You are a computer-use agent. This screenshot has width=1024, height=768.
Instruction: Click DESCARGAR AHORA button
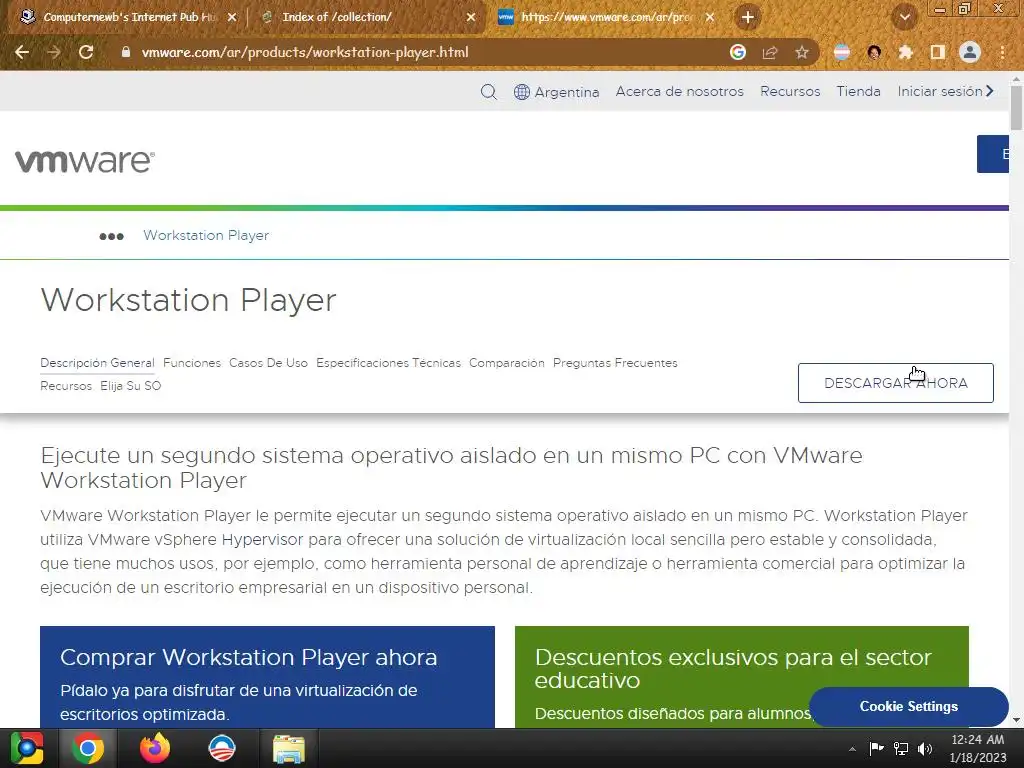[x=895, y=383]
